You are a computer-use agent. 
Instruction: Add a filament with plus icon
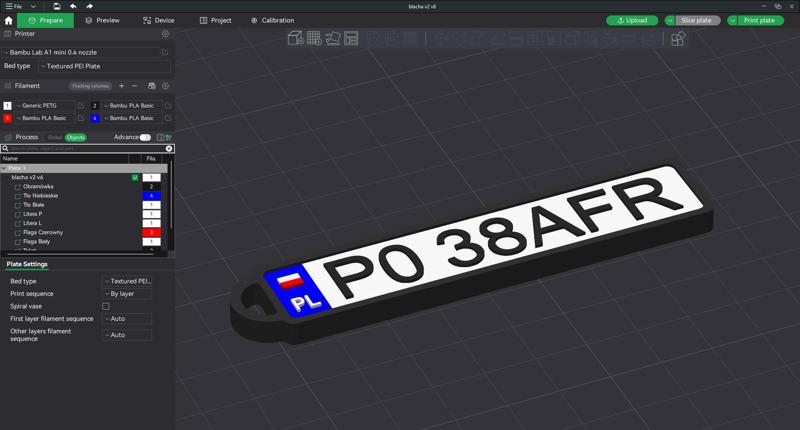click(x=121, y=86)
